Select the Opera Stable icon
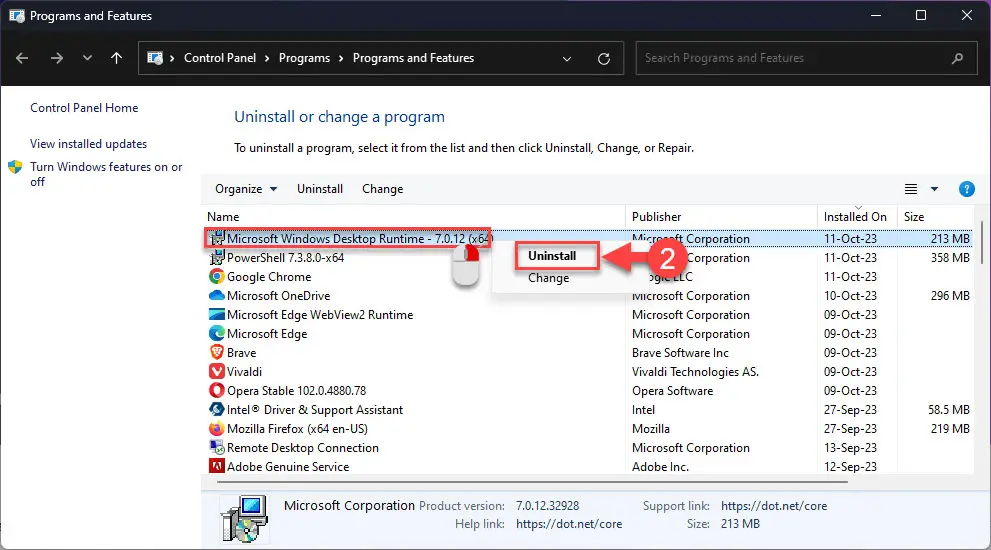 [217, 390]
